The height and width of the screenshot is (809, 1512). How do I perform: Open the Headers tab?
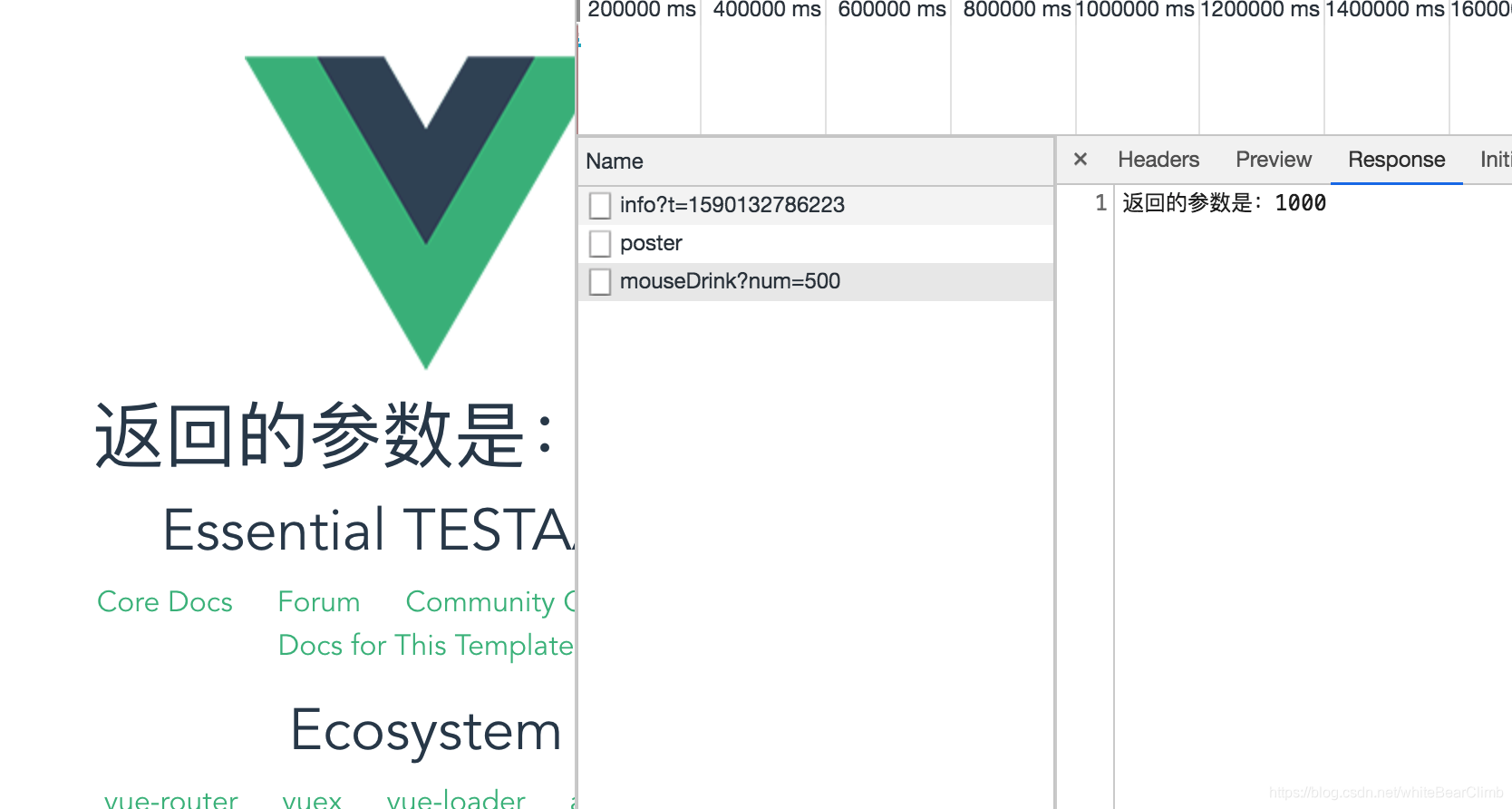[x=1158, y=160]
